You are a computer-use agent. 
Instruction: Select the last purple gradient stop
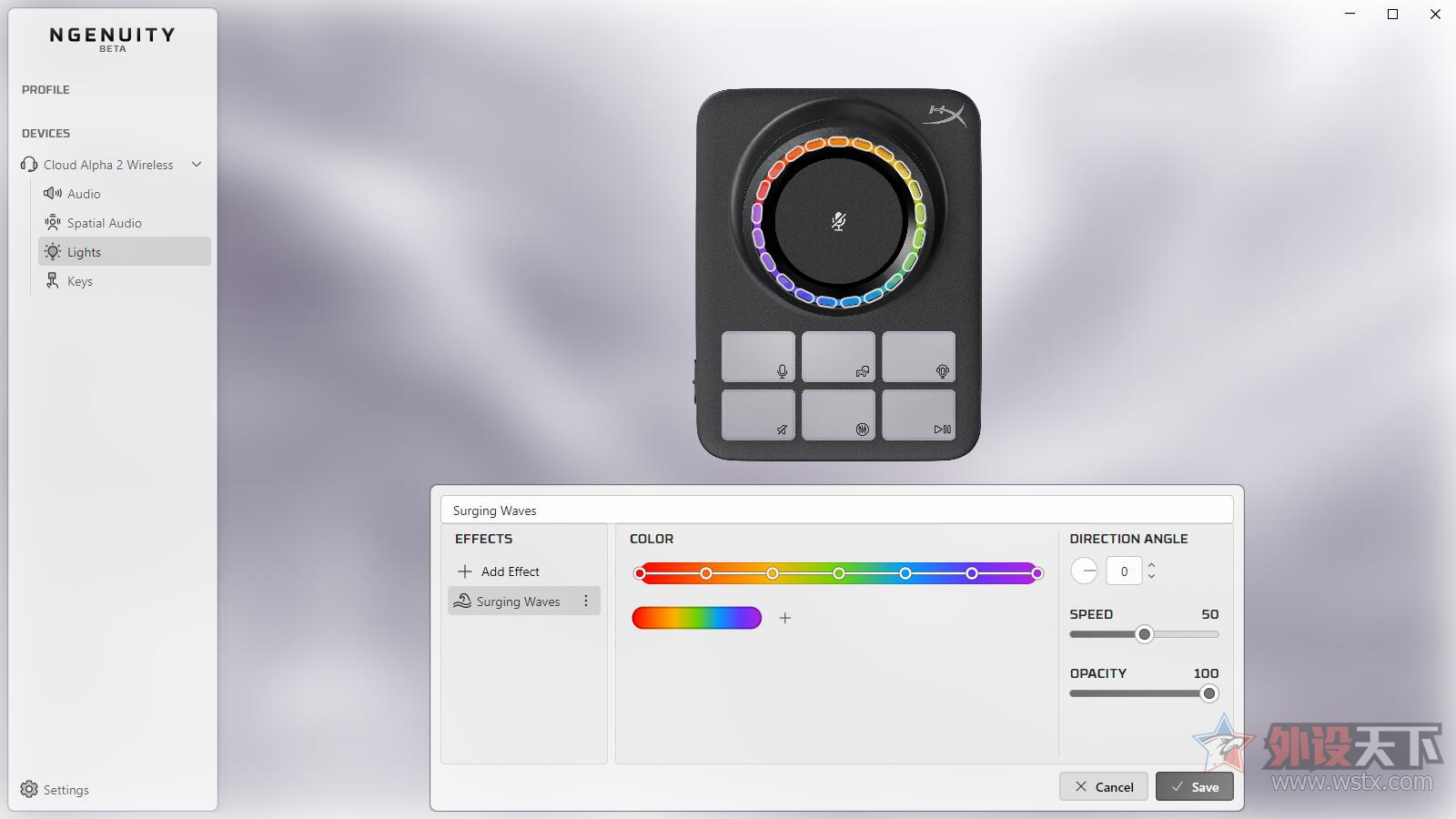click(1037, 573)
